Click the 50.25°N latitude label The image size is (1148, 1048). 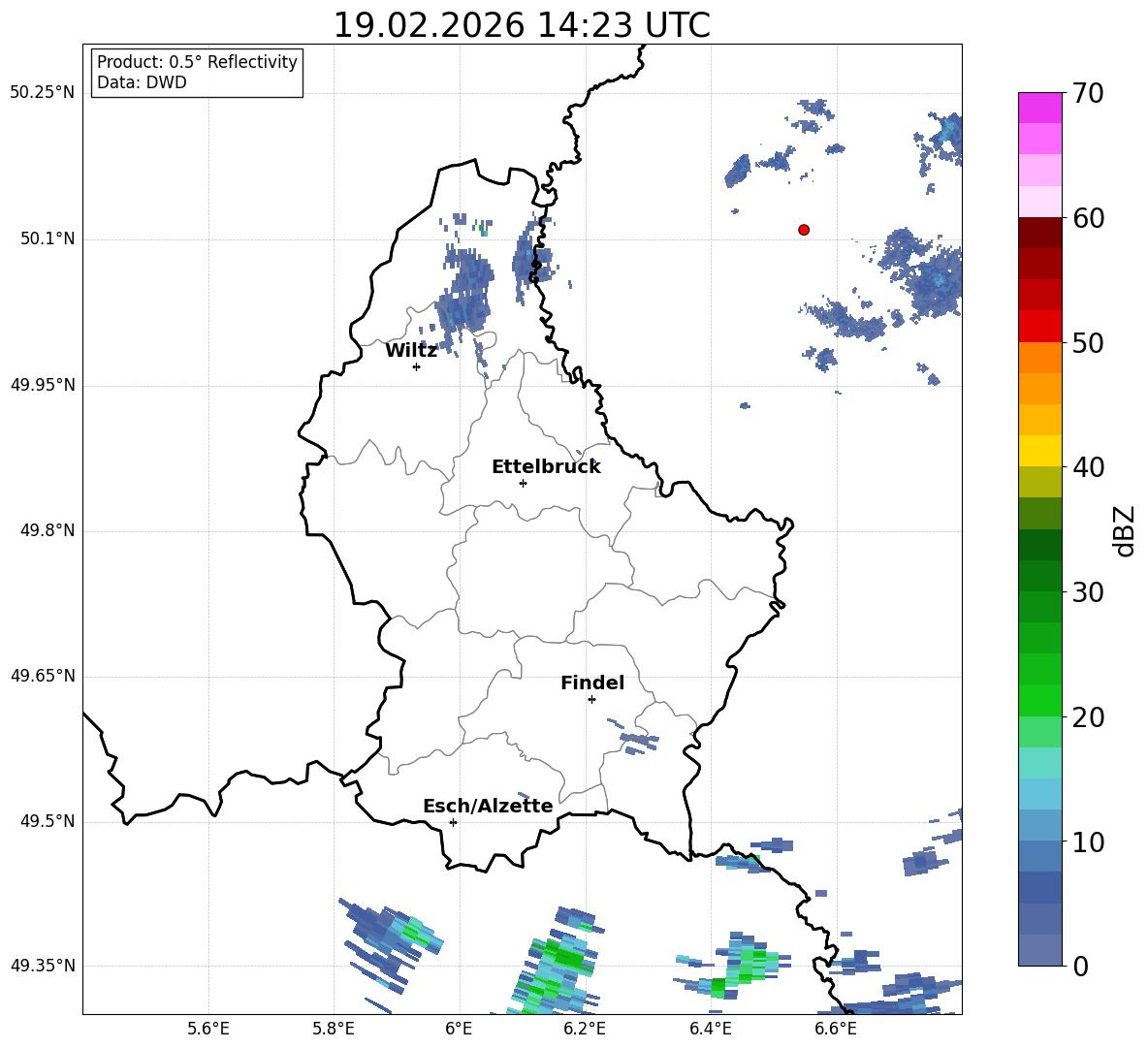[43, 93]
